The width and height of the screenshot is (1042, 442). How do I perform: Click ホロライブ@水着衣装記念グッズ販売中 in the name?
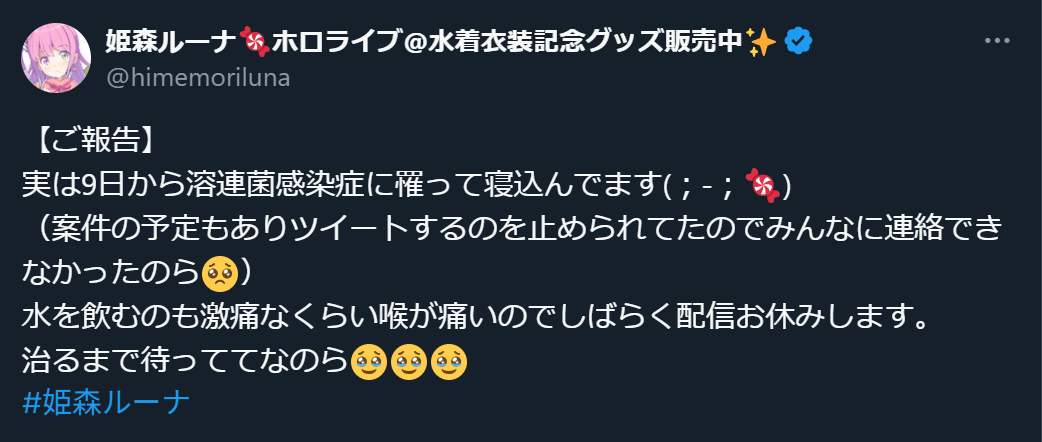tap(508, 42)
